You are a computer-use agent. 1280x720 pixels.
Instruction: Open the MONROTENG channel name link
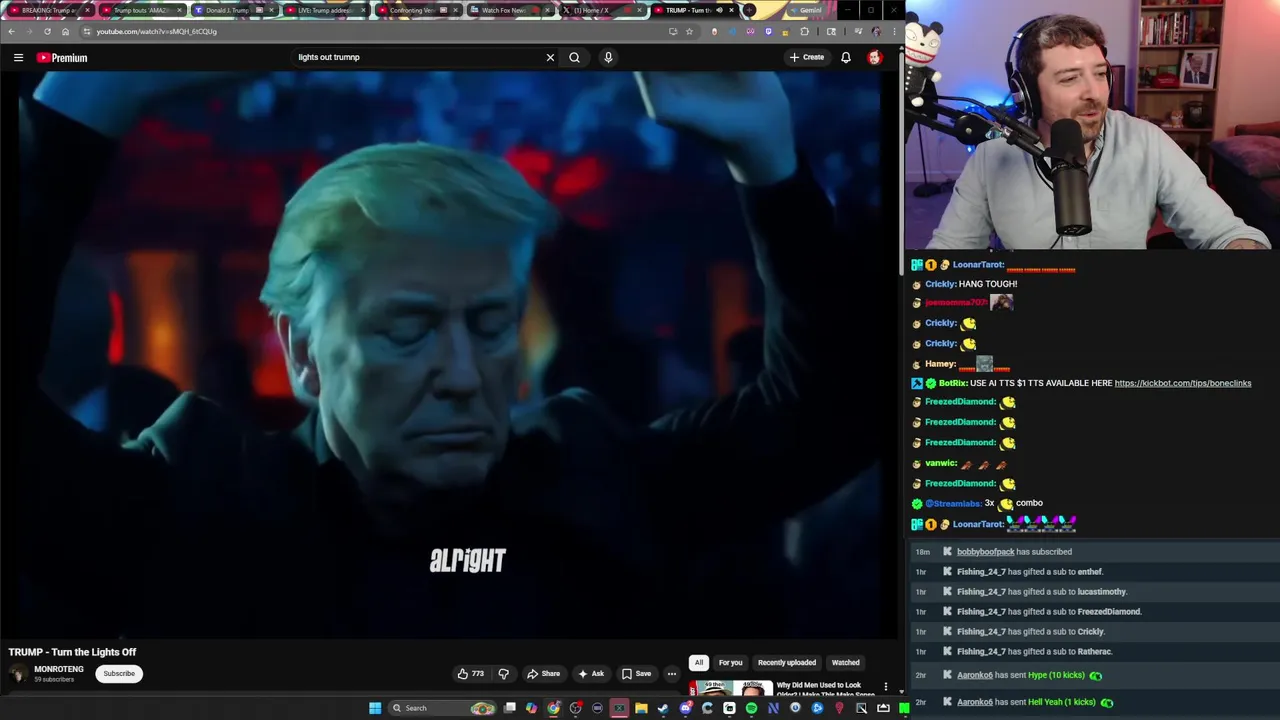pyautogui.click(x=59, y=669)
